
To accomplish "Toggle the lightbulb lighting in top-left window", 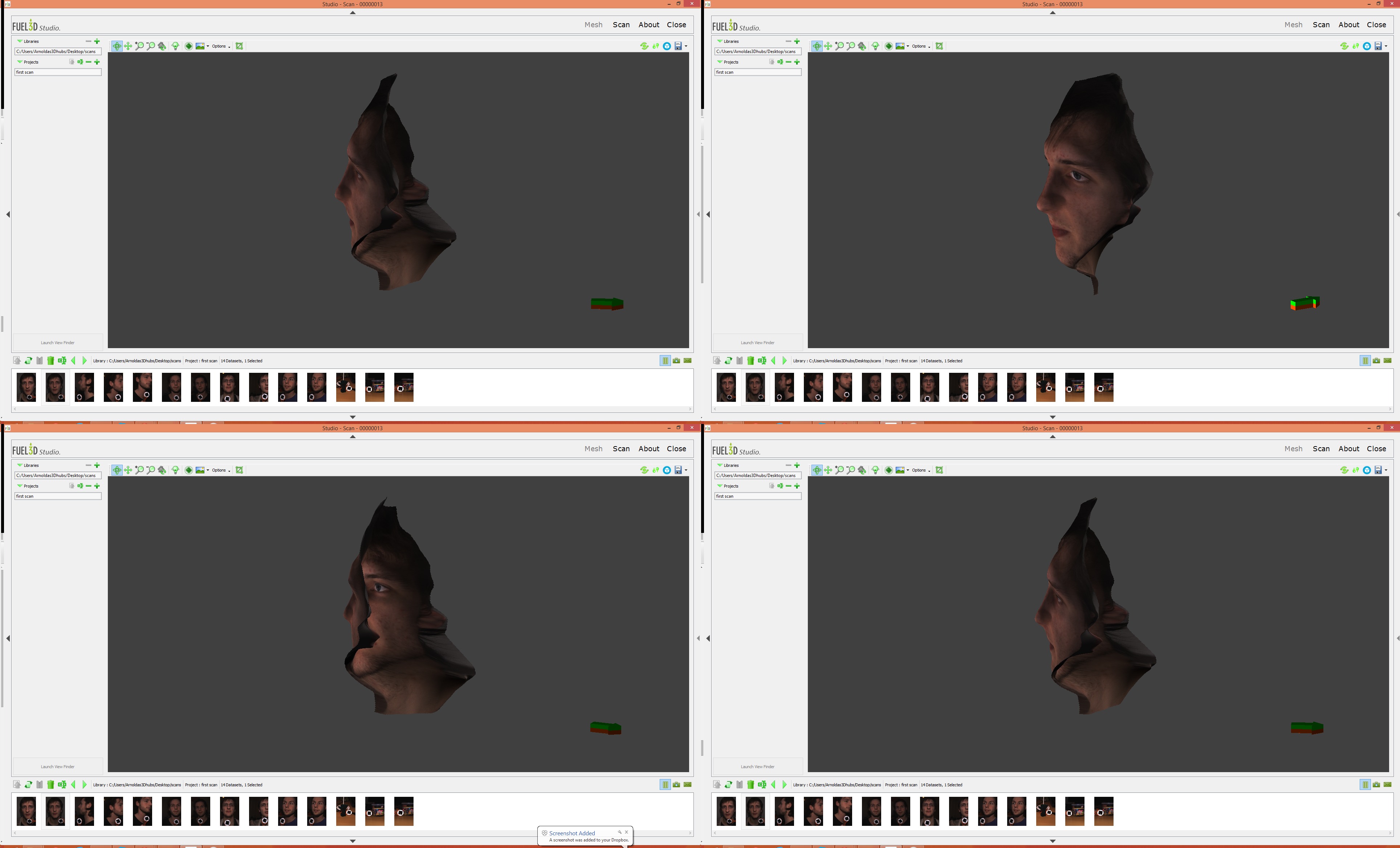I will coord(176,46).
